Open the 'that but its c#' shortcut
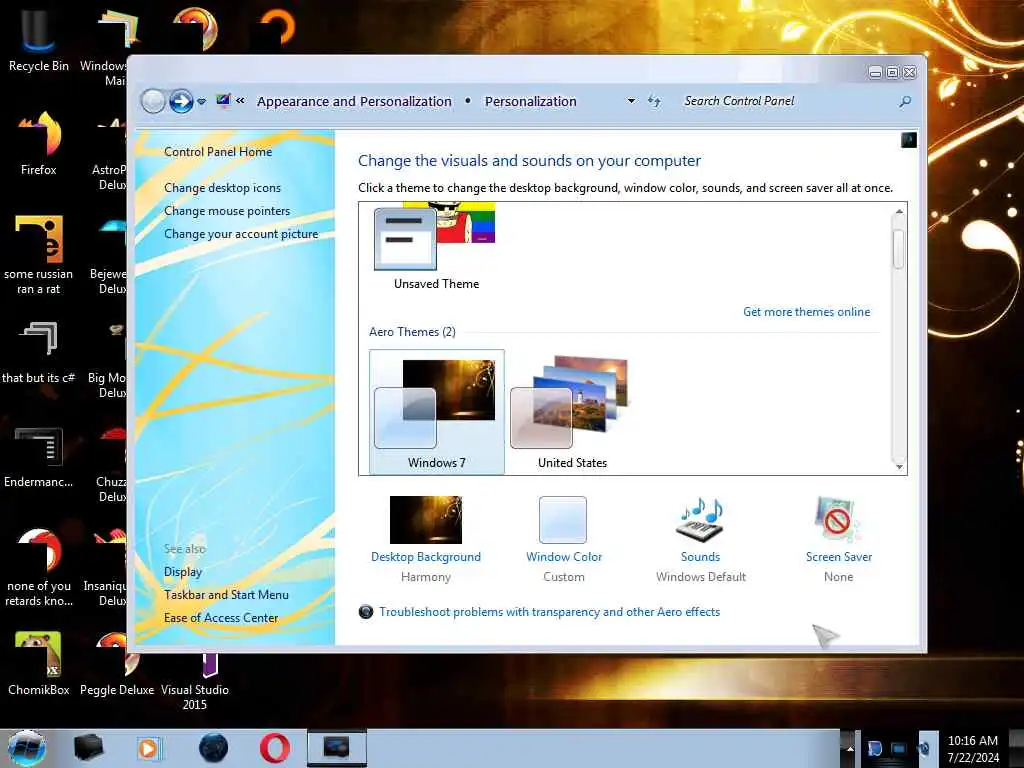Image resolution: width=1024 pixels, height=768 pixels. [38, 351]
